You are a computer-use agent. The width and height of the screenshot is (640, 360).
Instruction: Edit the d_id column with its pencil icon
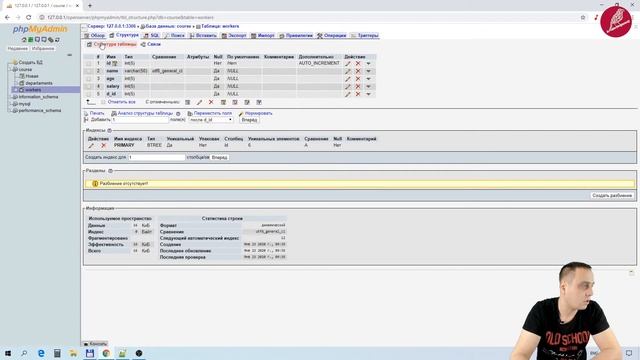coord(348,94)
